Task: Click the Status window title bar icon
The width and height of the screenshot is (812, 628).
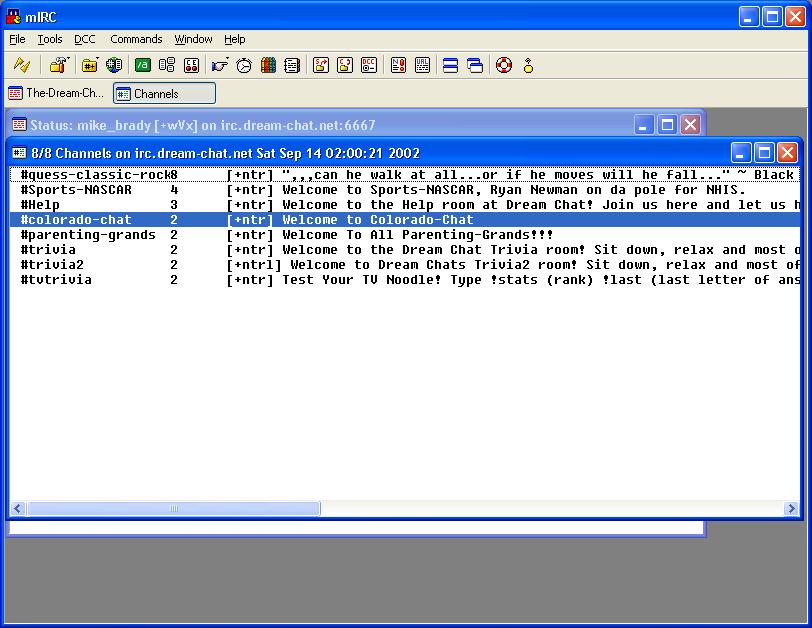Action: coord(19,125)
